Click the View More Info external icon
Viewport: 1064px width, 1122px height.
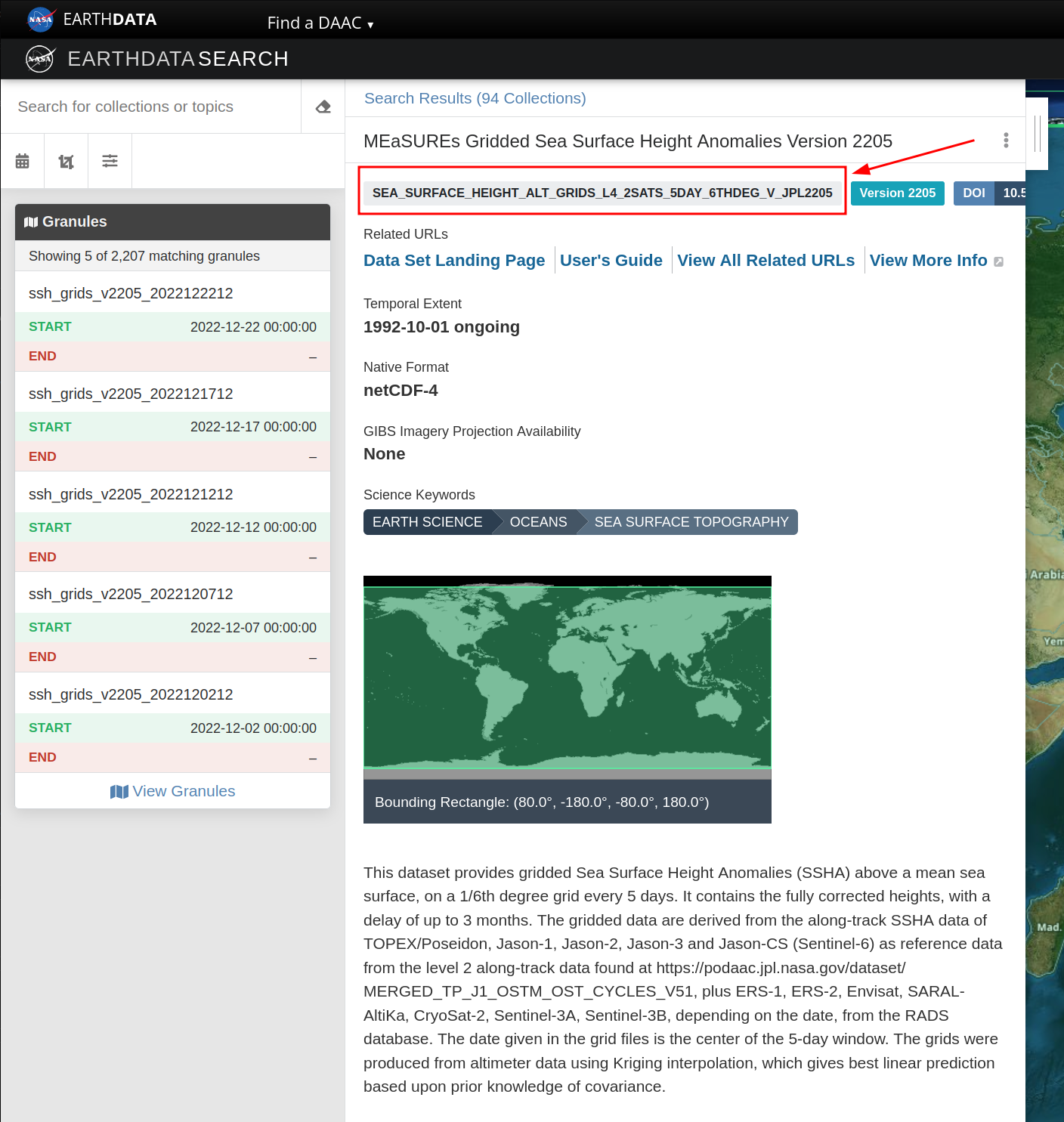(x=998, y=261)
